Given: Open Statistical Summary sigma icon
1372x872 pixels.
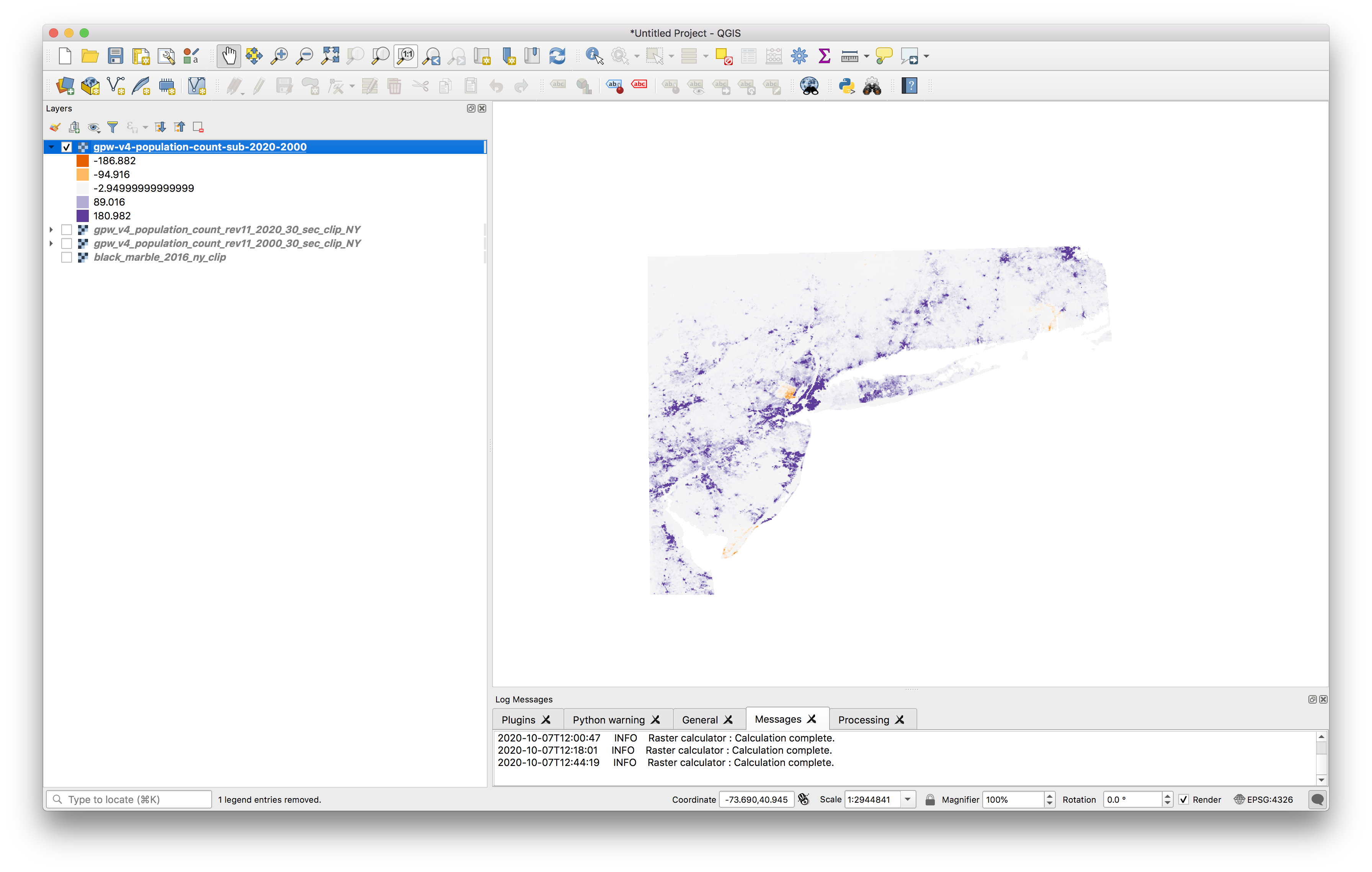Looking at the screenshot, I should 824,56.
